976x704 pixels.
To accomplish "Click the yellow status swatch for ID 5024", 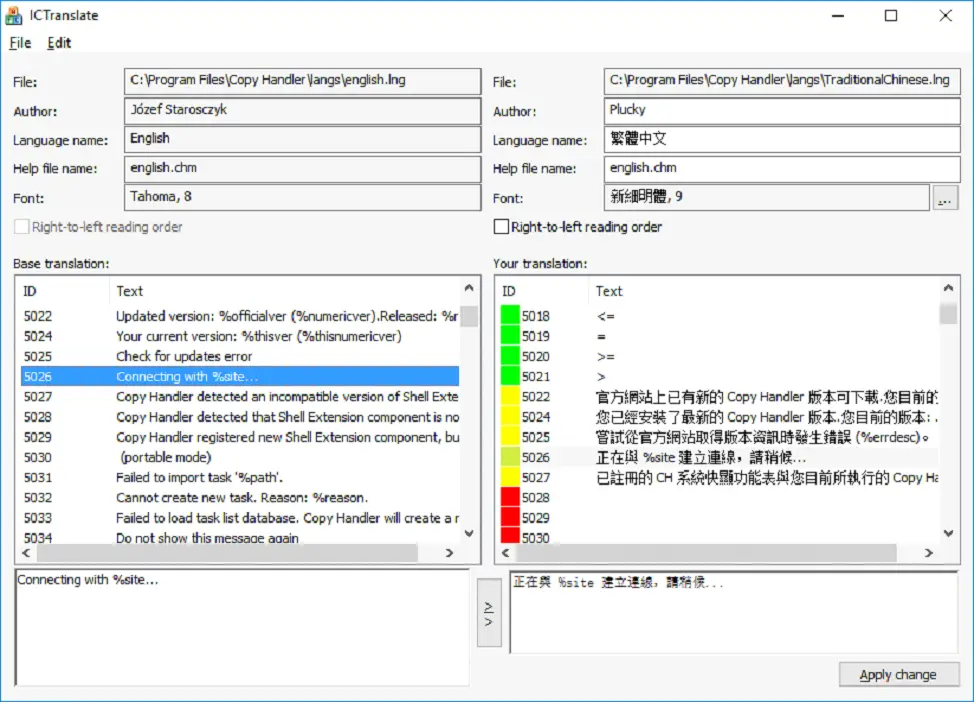I will click(510, 416).
